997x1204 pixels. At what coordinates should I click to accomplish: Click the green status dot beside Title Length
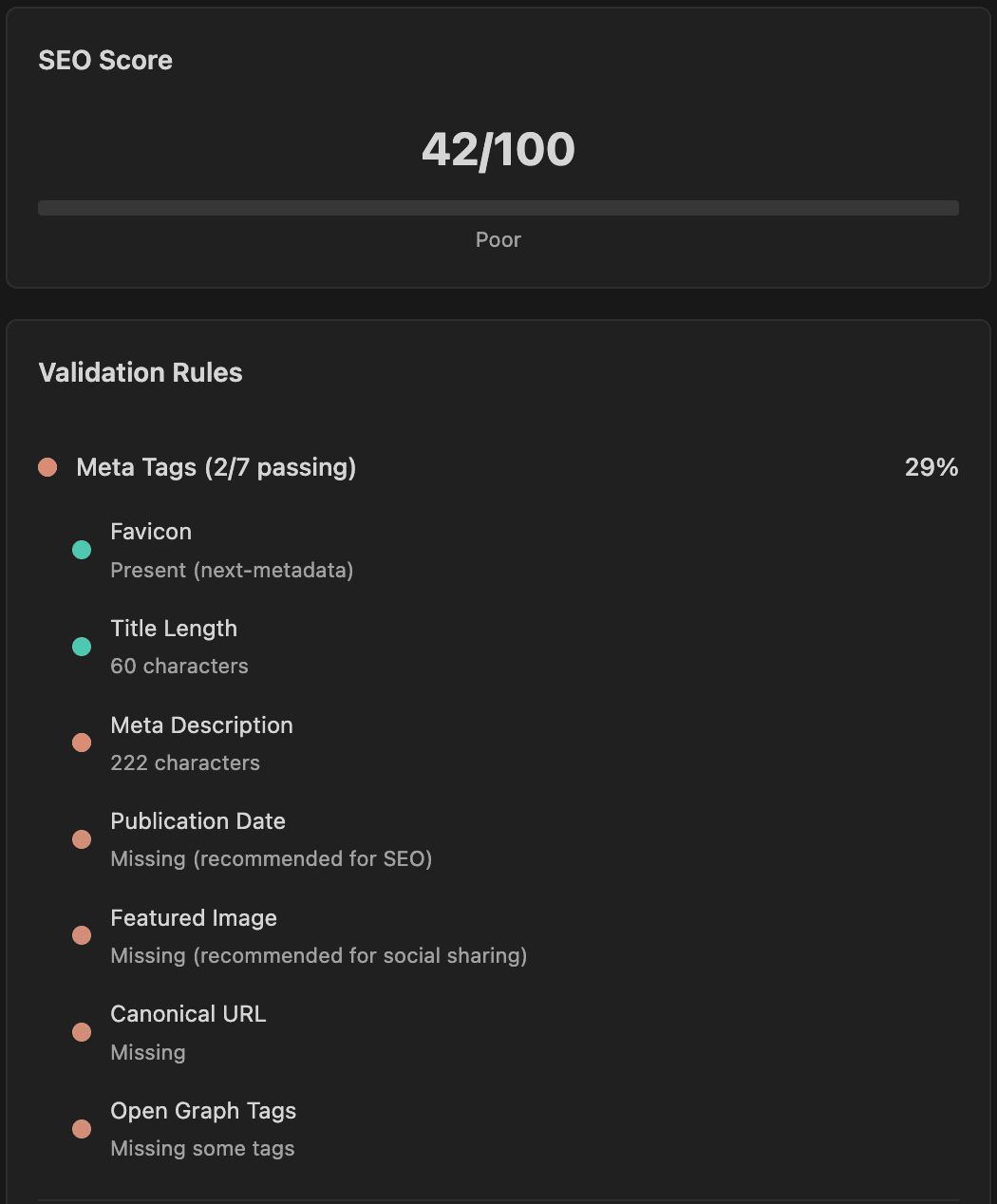tap(82, 646)
